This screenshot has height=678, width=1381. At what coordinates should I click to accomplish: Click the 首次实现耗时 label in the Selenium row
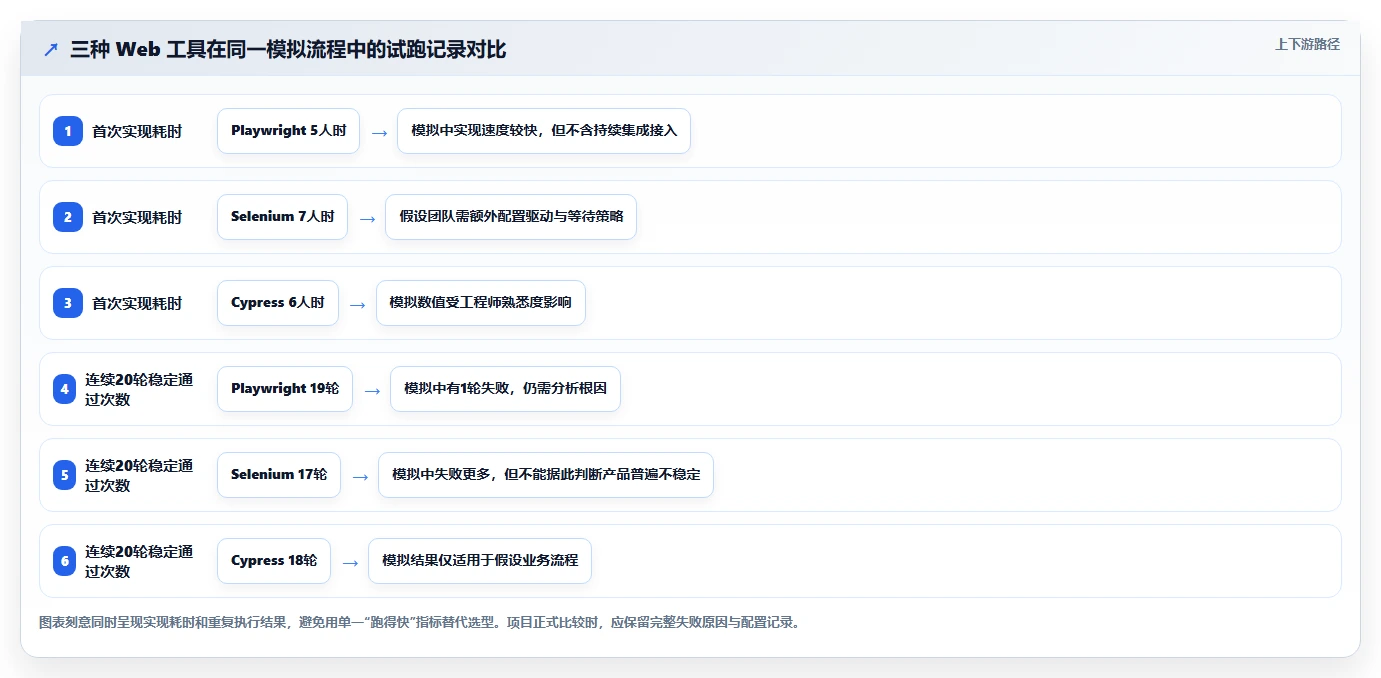[137, 218]
